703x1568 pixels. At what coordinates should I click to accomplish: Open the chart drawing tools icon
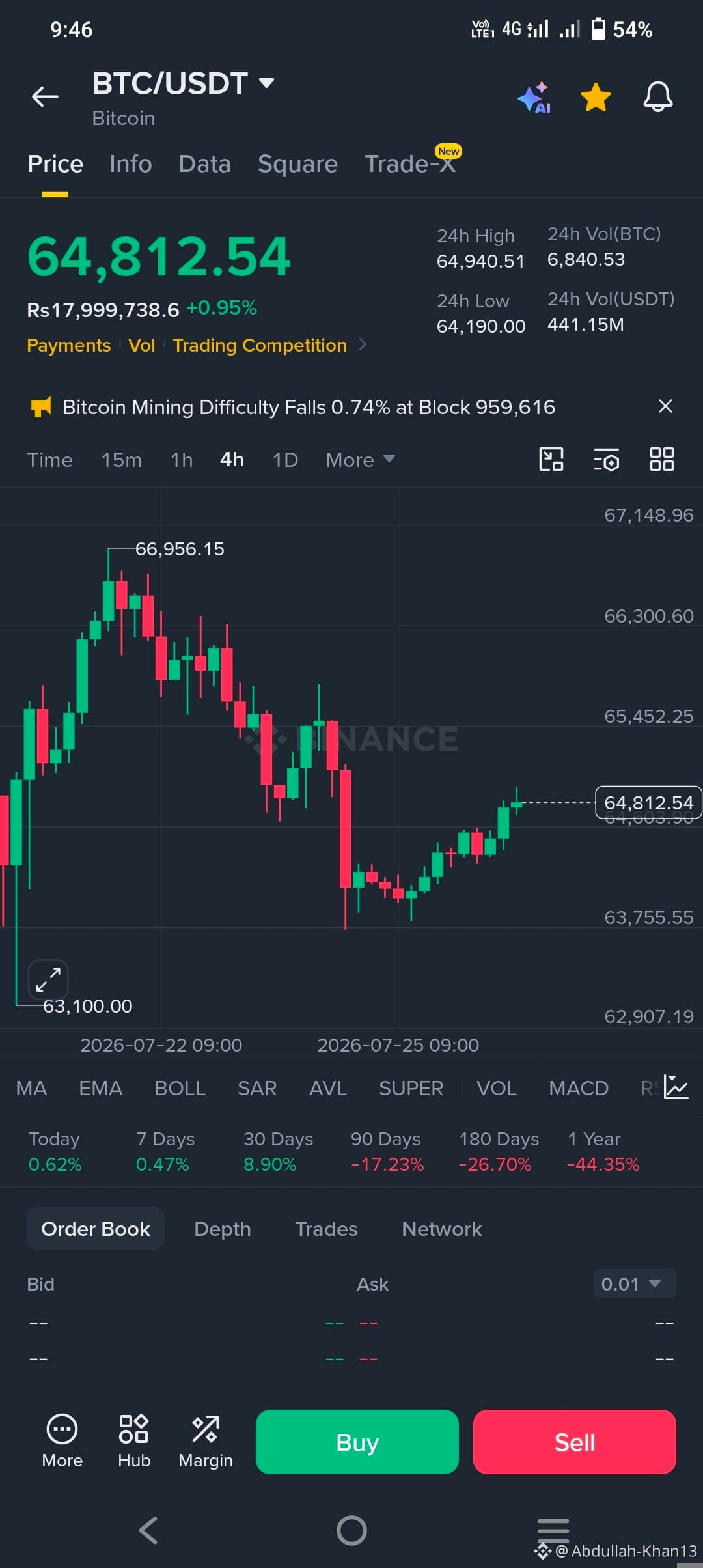551,459
